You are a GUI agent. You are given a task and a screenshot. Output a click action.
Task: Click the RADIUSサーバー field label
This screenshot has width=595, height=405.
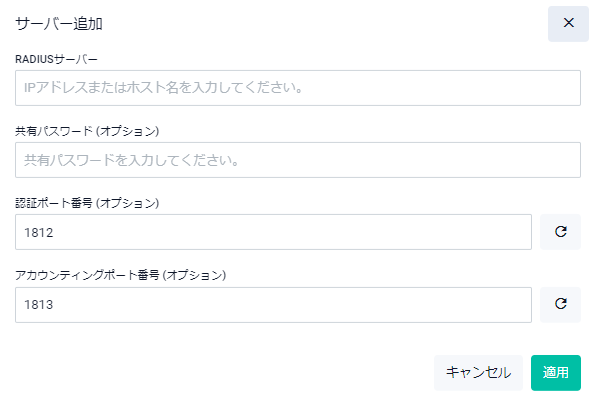click(56, 59)
